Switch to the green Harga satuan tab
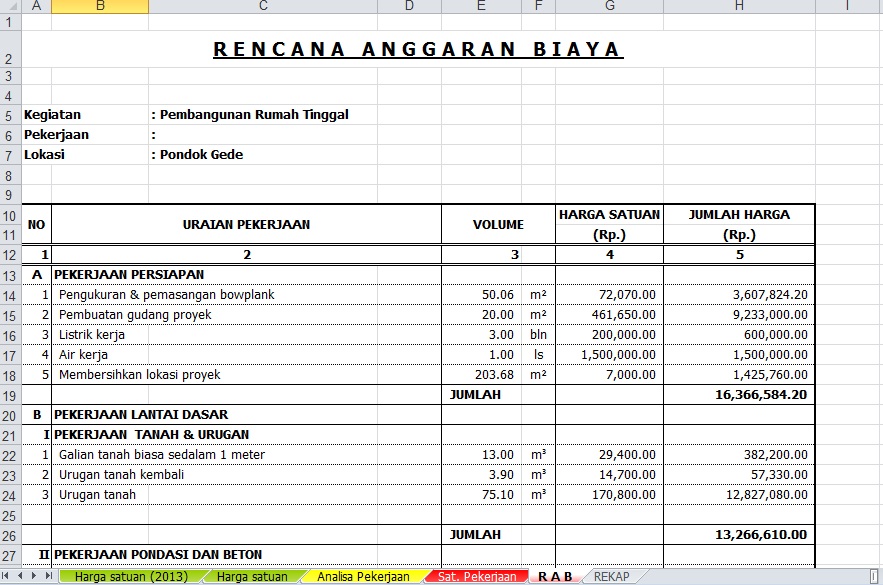This screenshot has width=883, height=585. click(252, 577)
